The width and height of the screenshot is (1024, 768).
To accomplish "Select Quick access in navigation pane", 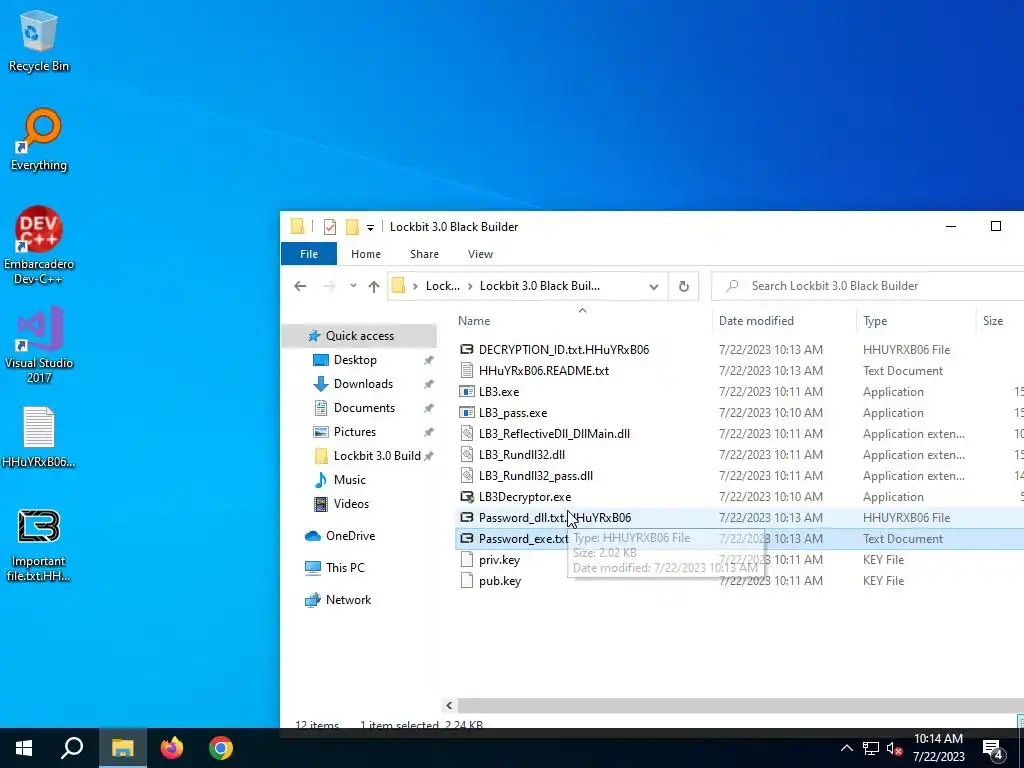I will pyautogui.click(x=360, y=336).
